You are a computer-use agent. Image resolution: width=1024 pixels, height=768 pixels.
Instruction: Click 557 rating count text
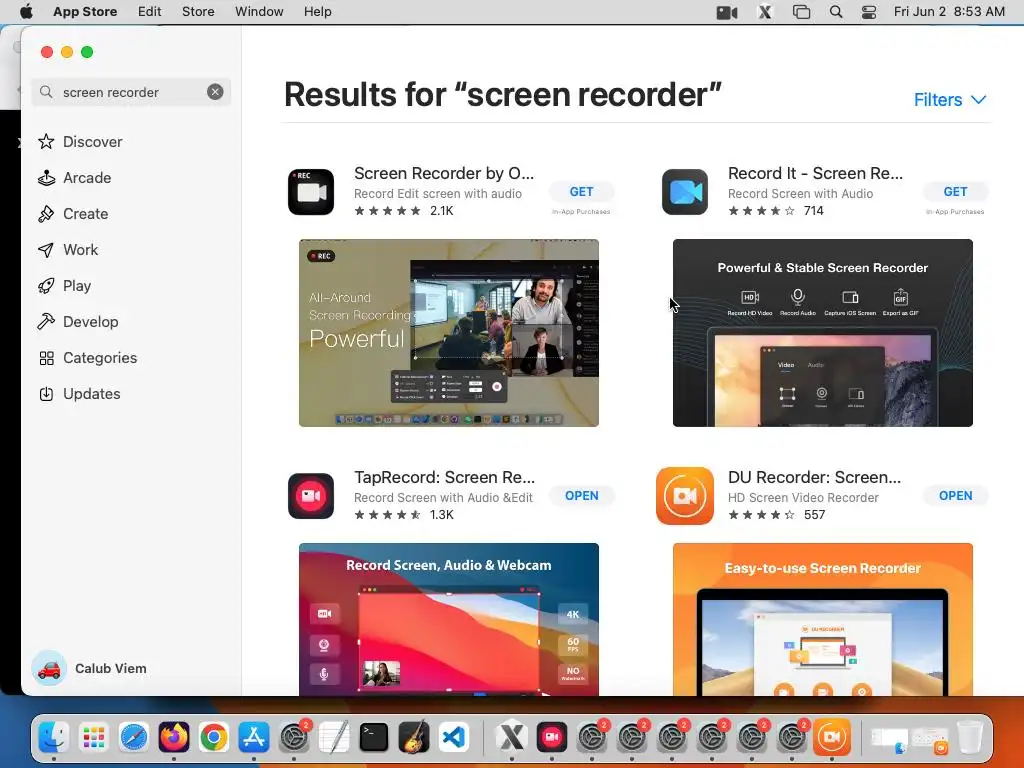point(814,515)
